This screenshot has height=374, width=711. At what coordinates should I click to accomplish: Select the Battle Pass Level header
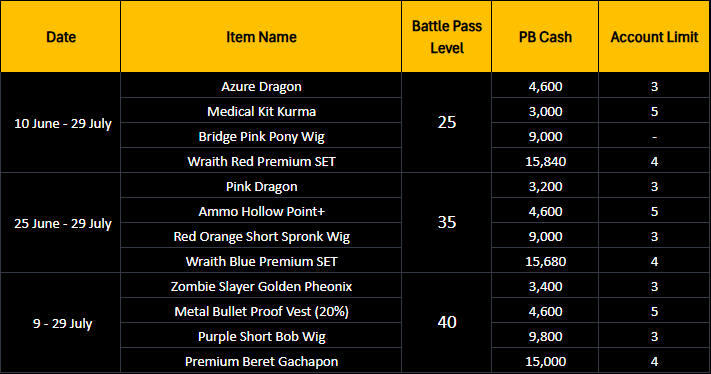click(x=447, y=37)
